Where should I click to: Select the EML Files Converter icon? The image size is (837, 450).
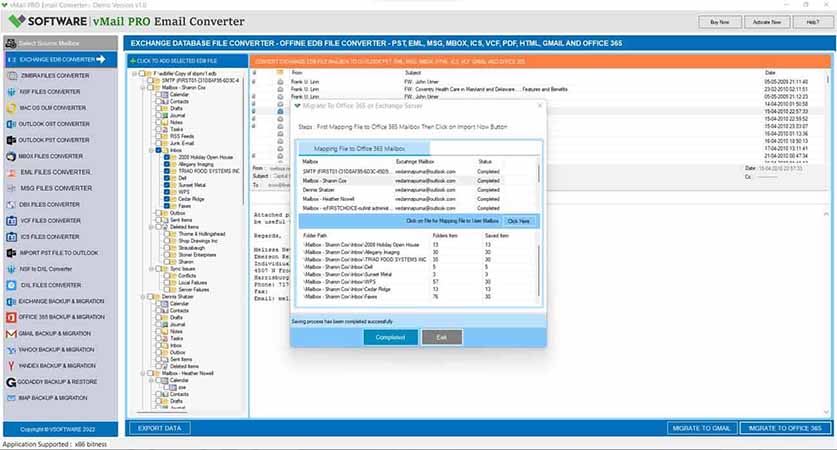[11, 172]
